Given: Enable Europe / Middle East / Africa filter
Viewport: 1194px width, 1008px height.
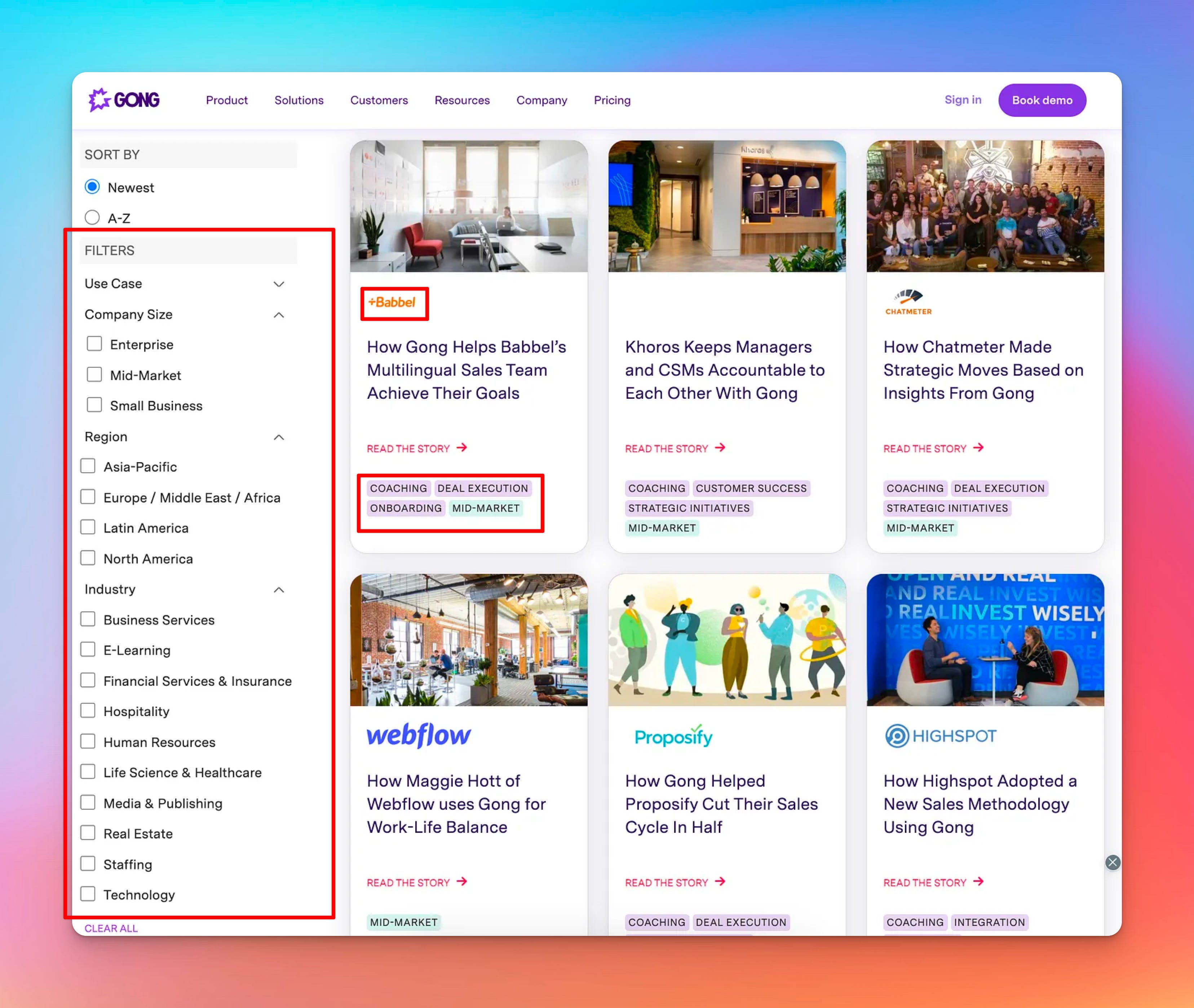Looking at the screenshot, I should point(88,497).
